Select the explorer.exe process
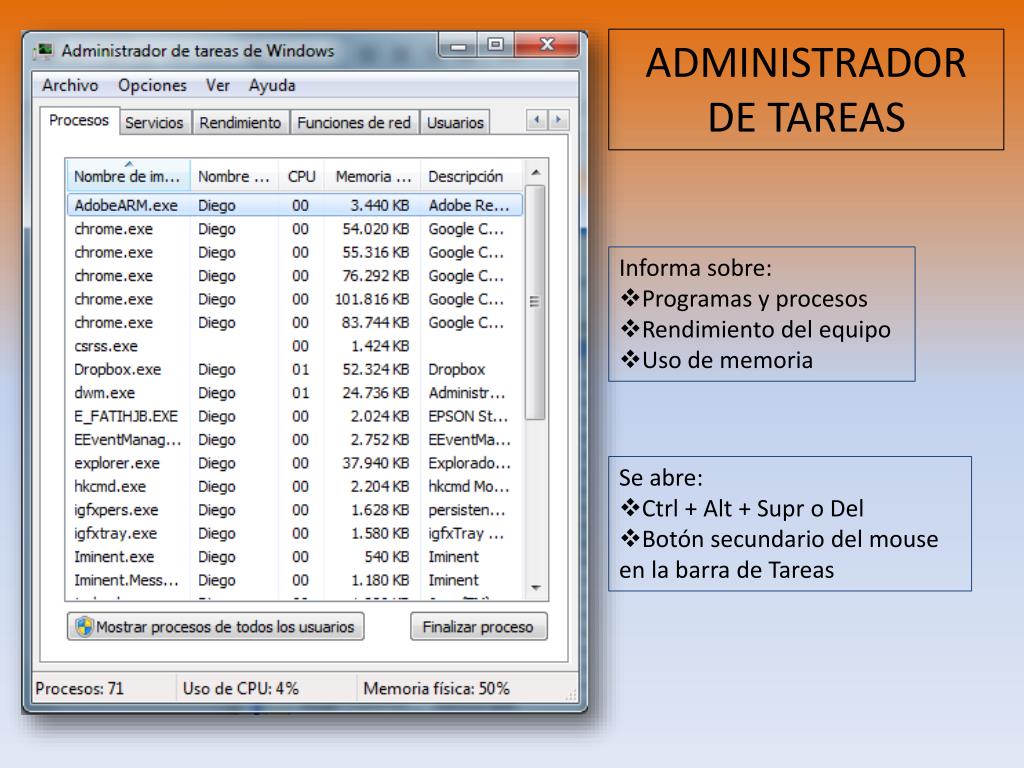Image resolution: width=1024 pixels, height=768 pixels. [295, 464]
